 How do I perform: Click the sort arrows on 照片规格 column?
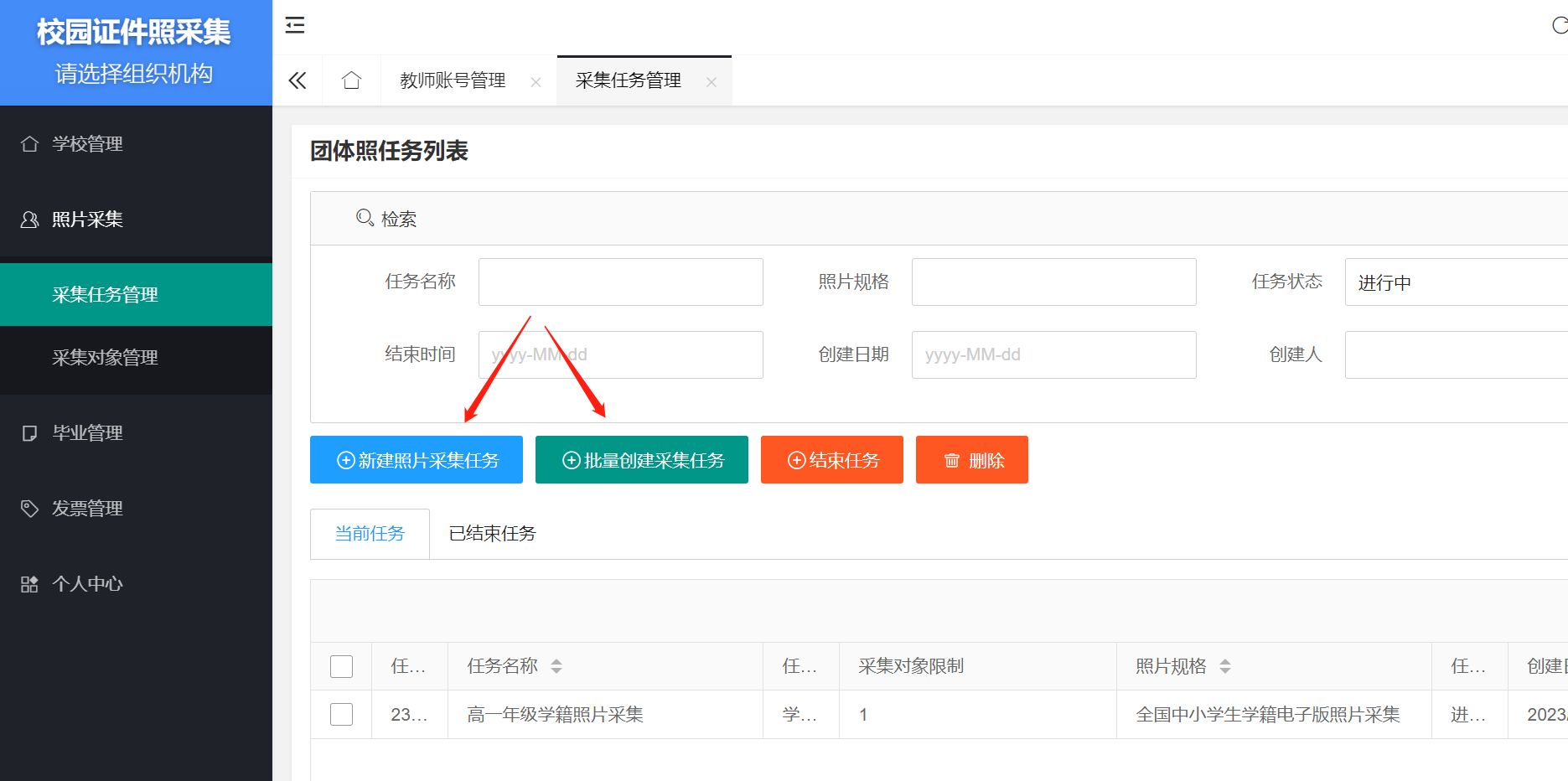coord(1226,666)
